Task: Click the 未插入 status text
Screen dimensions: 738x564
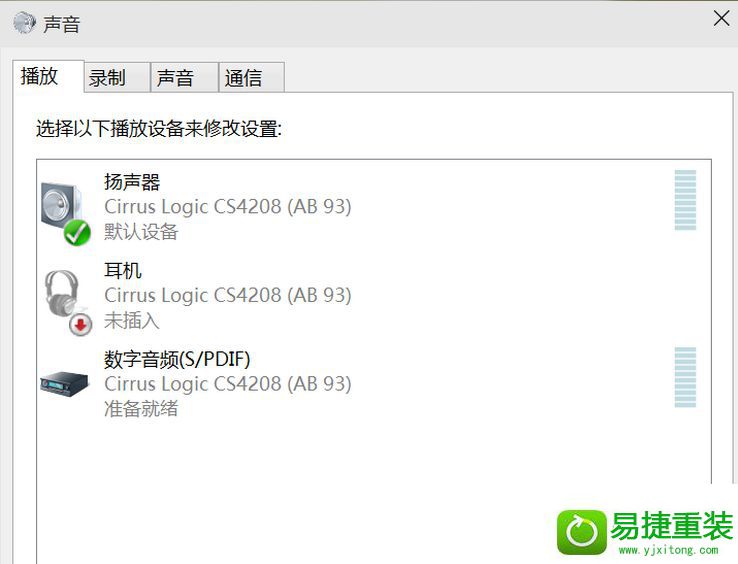Action: tap(132, 321)
